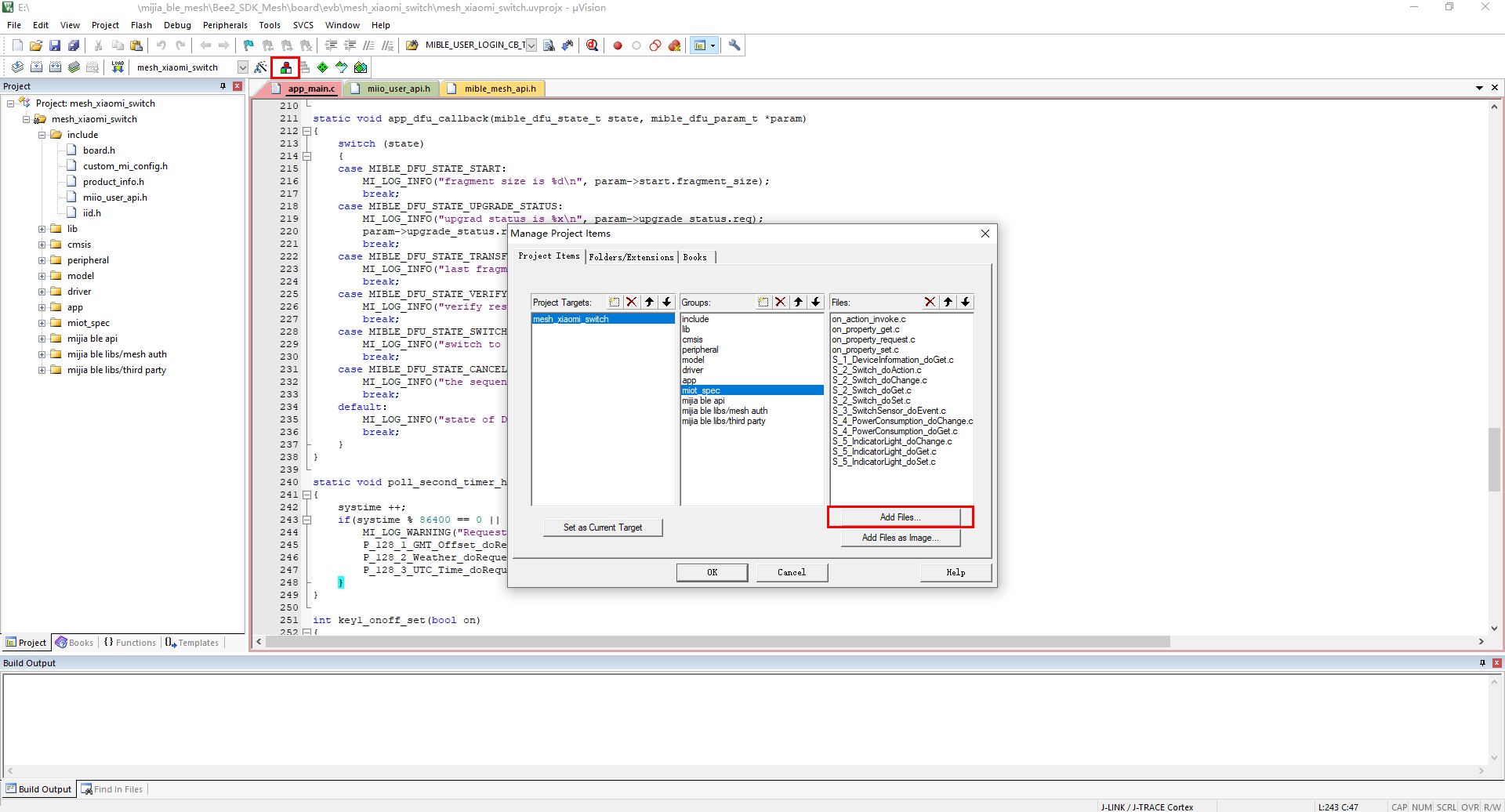
Task: Move the selected project target down
Action: (666, 302)
